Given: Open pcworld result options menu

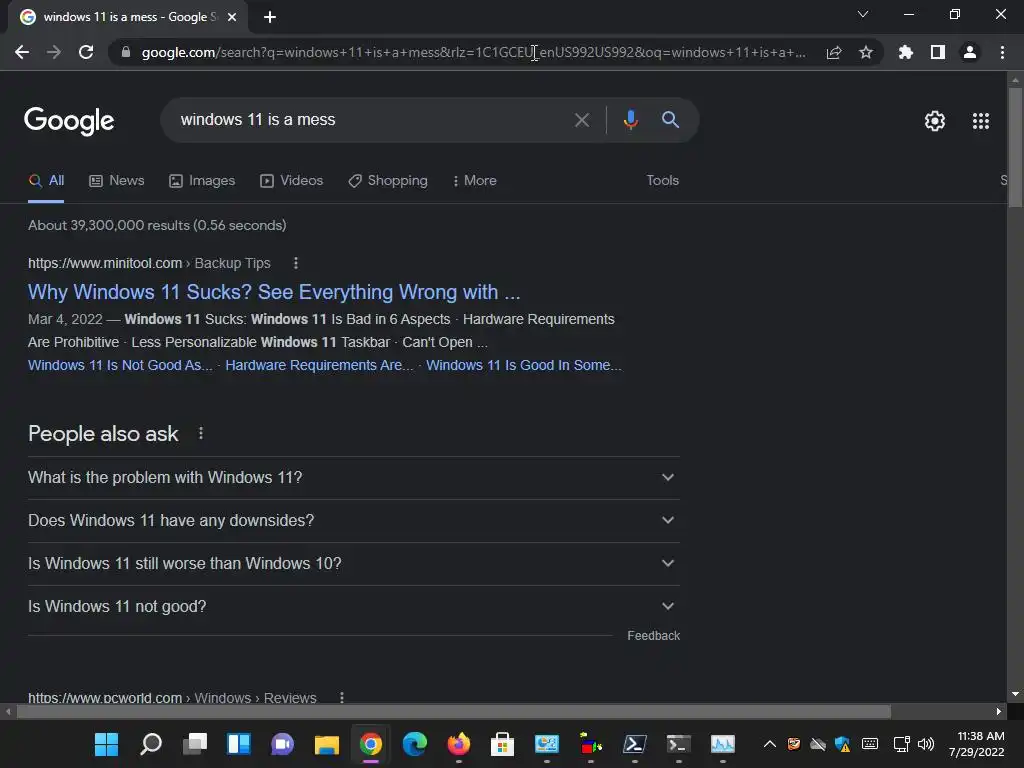Looking at the screenshot, I should coord(342,697).
